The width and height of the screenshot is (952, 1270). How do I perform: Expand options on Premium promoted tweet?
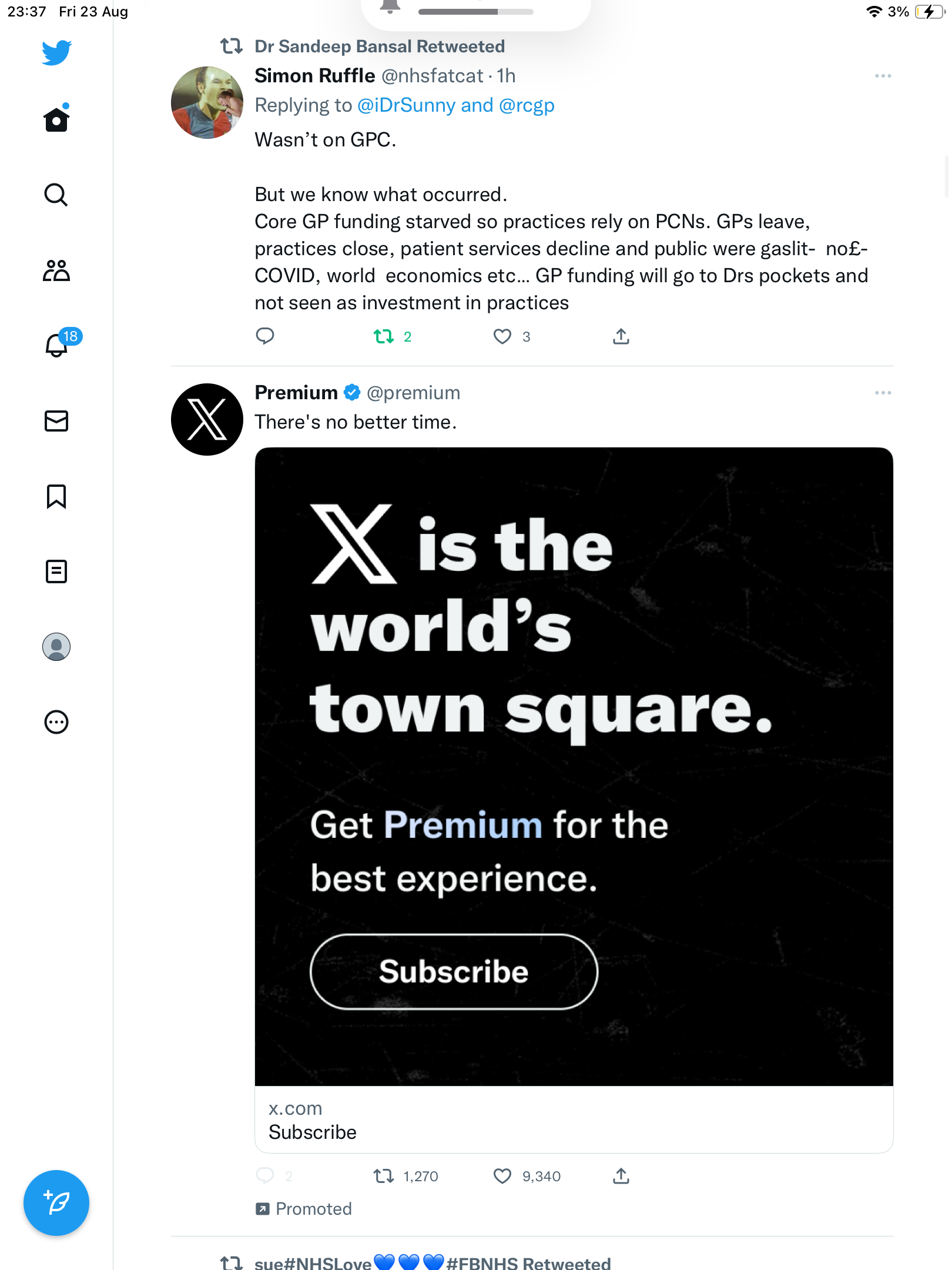pyautogui.click(x=883, y=392)
